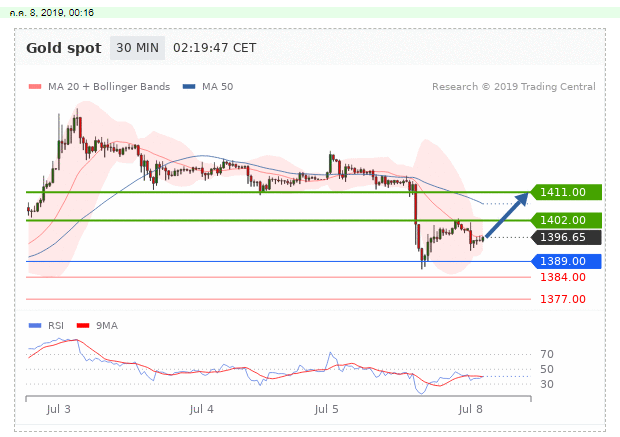Click the Gold spot chart title
The image size is (620, 437).
(64, 48)
